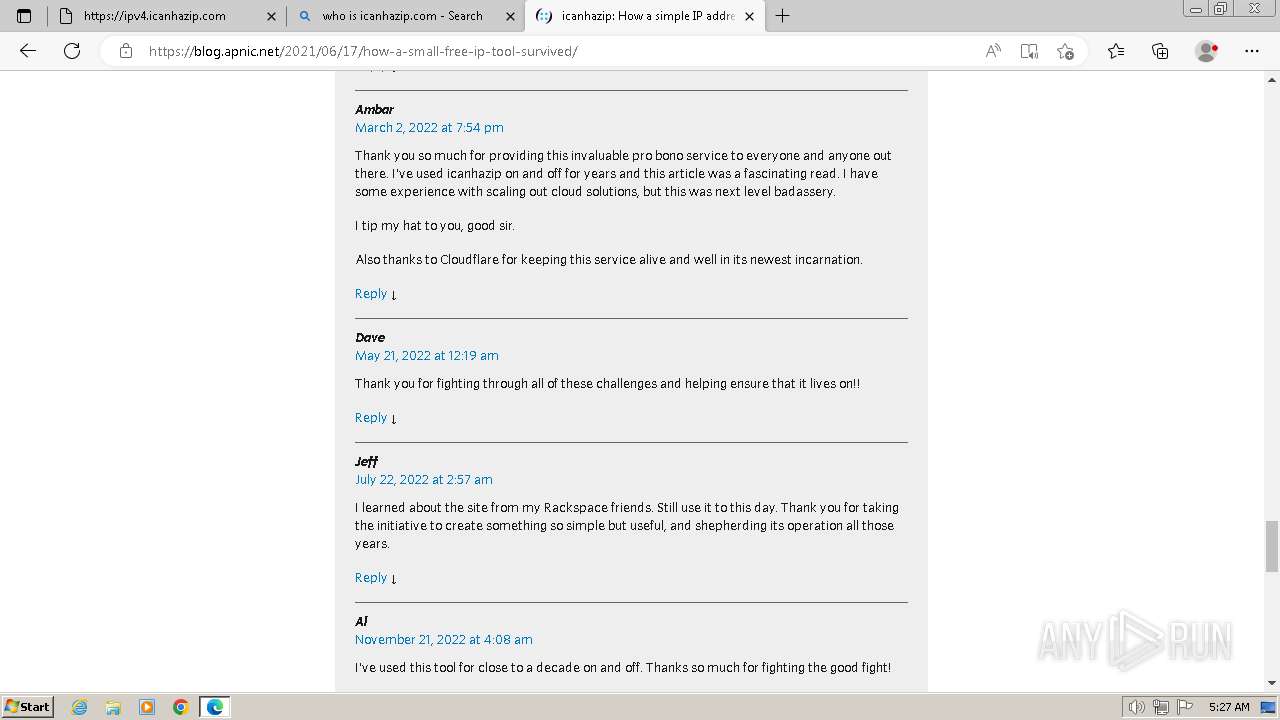Close the icanhazip article tab
This screenshot has height=720, width=1280.
click(750, 16)
